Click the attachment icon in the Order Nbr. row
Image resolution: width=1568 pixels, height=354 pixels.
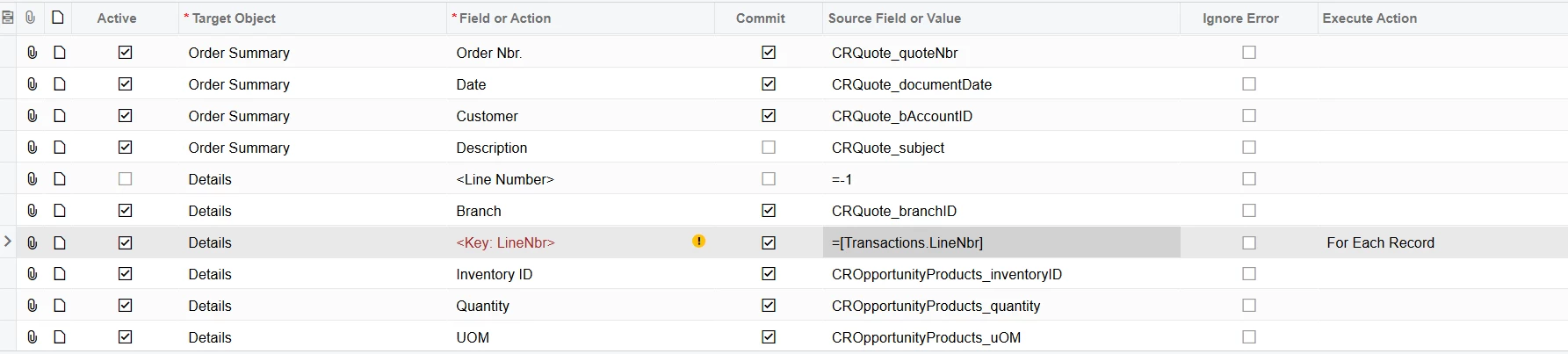click(32, 53)
